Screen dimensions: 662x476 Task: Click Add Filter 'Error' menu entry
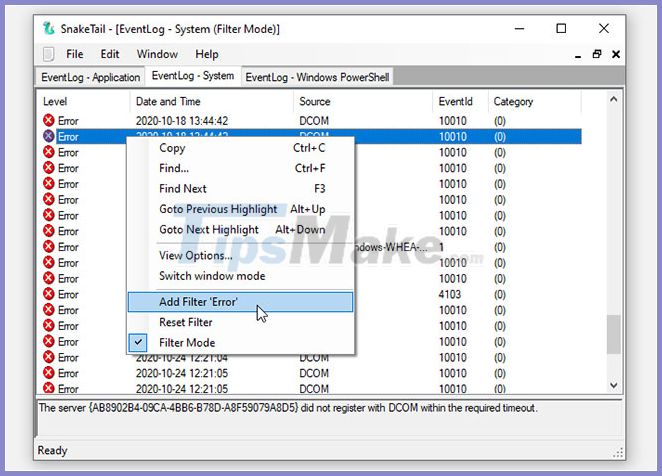(241, 302)
